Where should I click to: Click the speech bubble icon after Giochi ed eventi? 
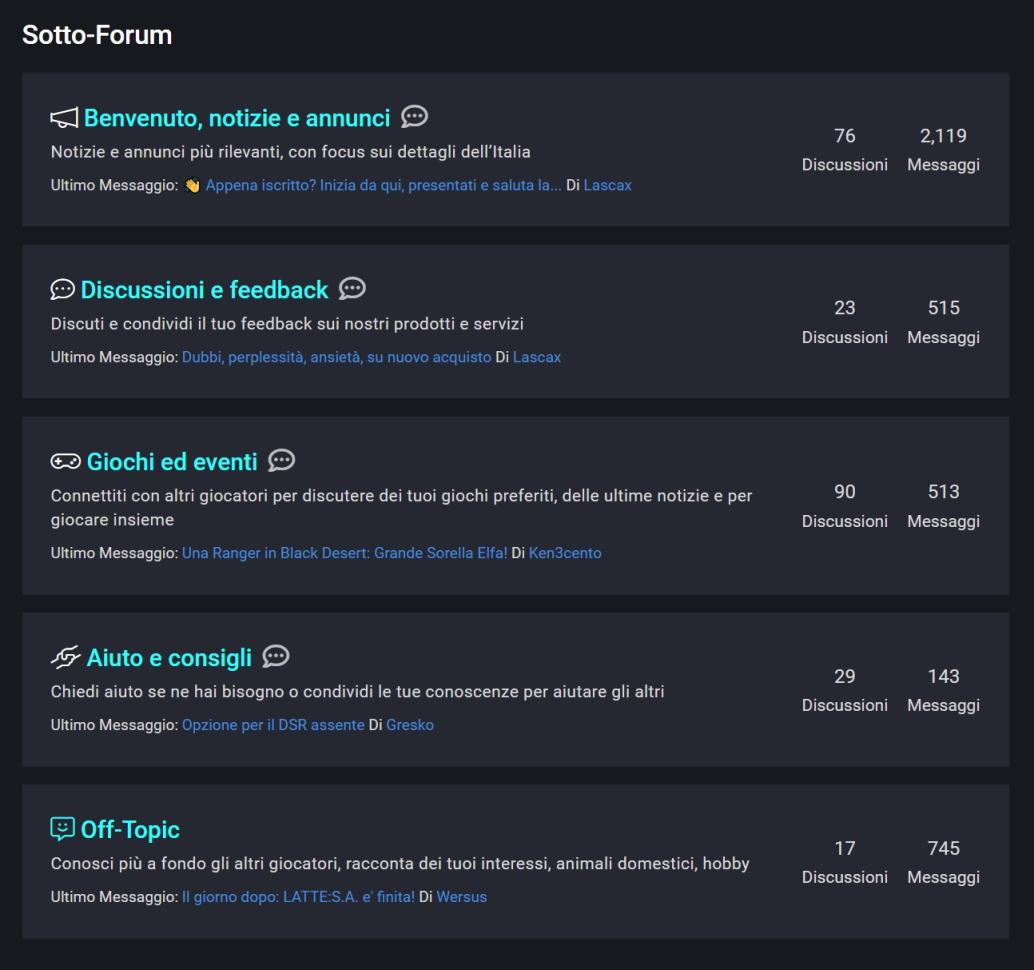point(280,461)
